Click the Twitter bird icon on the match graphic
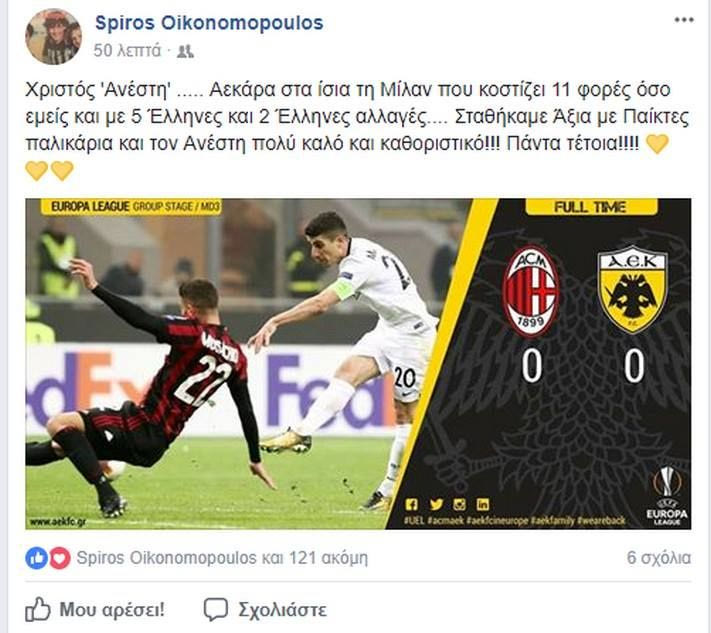Image resolution: width=711 pixels, height=633 pixels. (x=436, y=504)
